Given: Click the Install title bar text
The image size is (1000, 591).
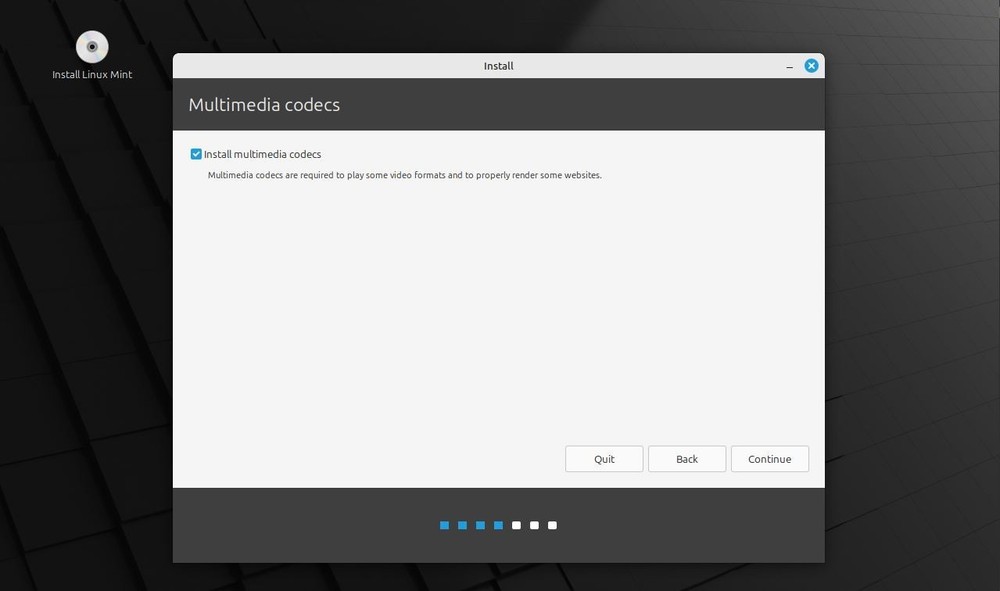Looking at the screenshot, I should [x=498, y=65].
